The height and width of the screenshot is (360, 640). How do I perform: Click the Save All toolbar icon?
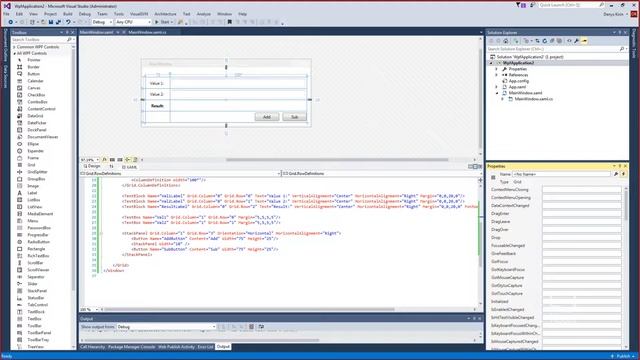(x=58, y=22)
